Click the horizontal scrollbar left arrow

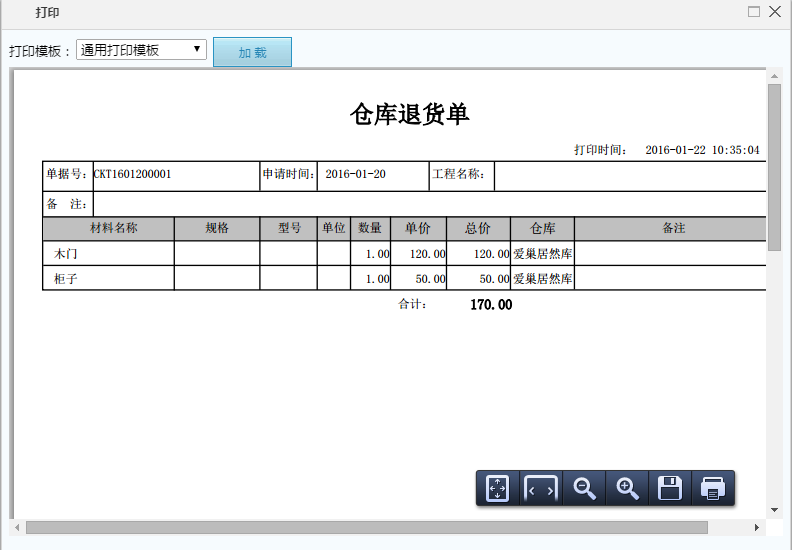[17, 527]
